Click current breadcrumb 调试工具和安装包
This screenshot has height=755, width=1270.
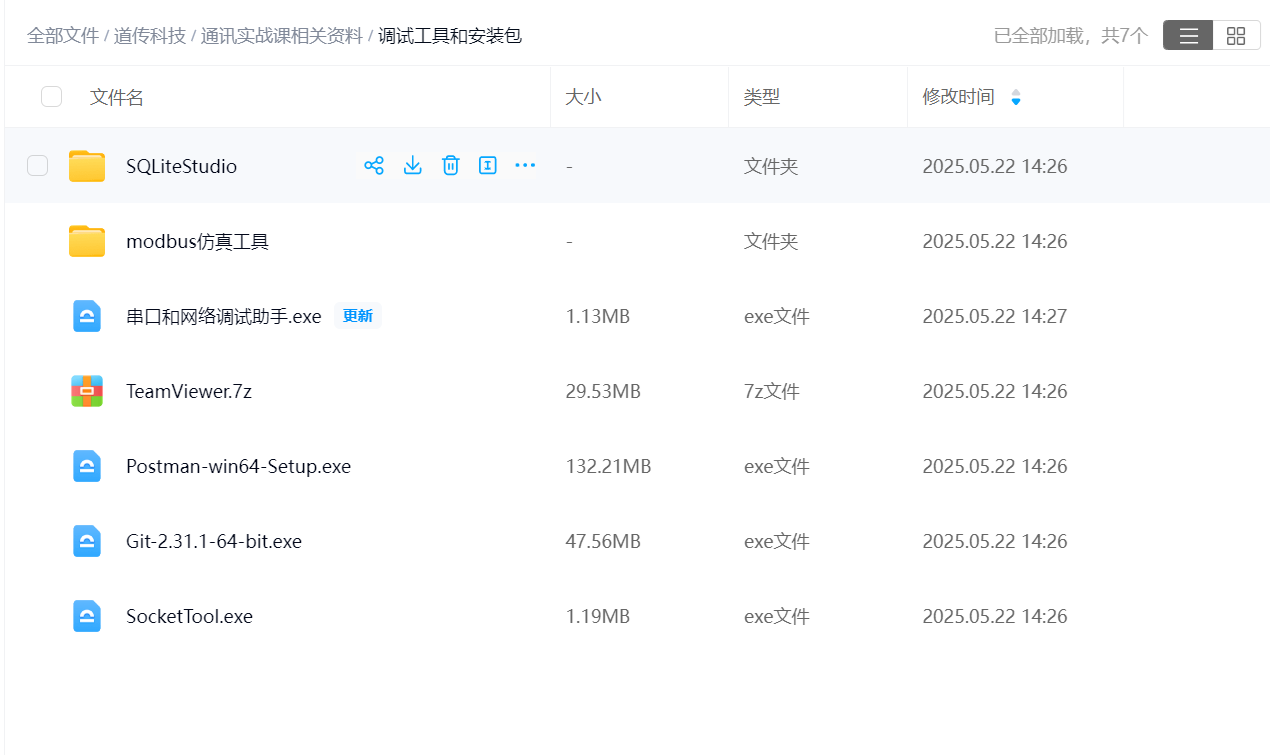click(450, 36)
